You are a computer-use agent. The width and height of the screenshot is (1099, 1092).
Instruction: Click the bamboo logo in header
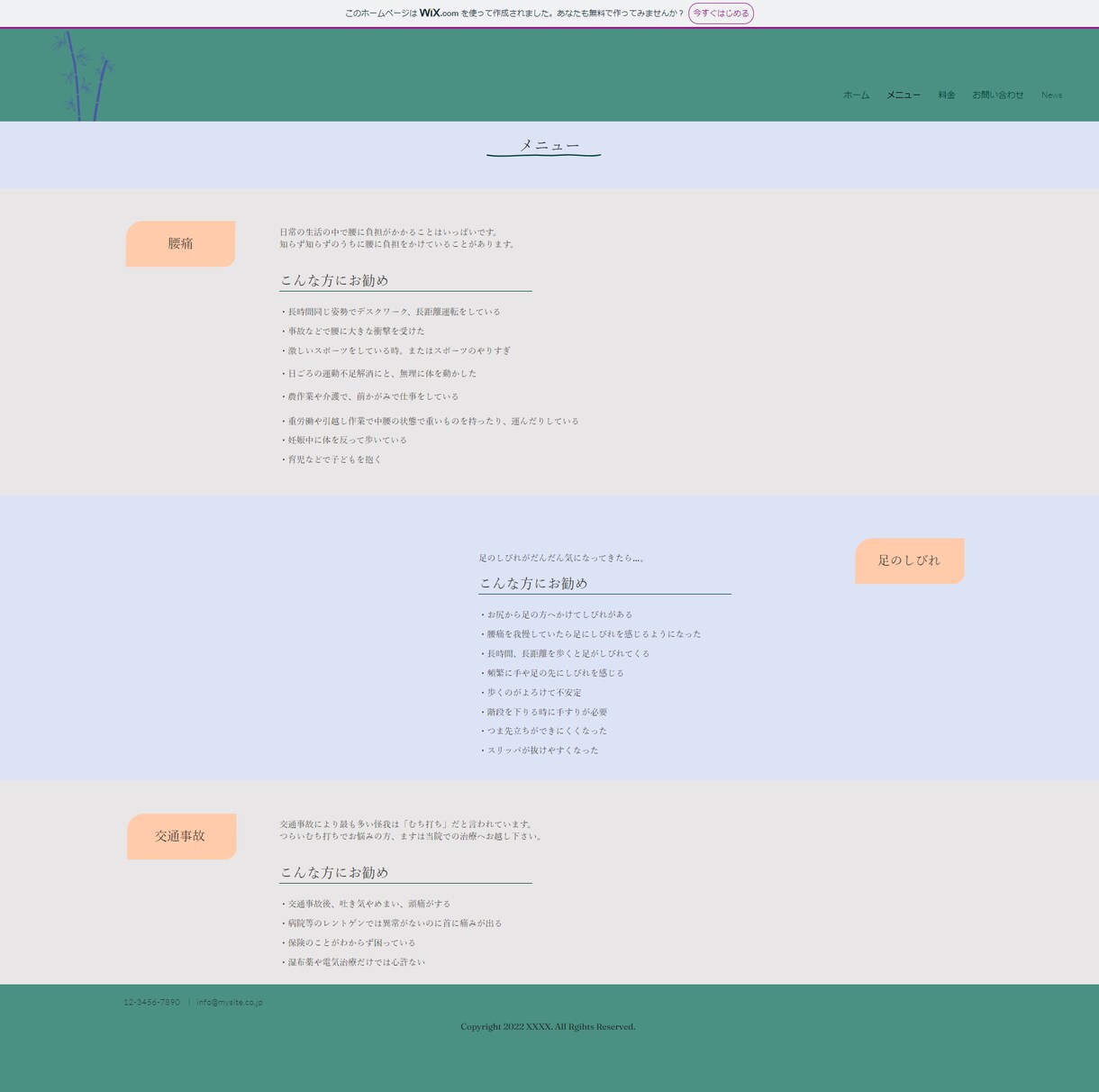coord(83,76)
